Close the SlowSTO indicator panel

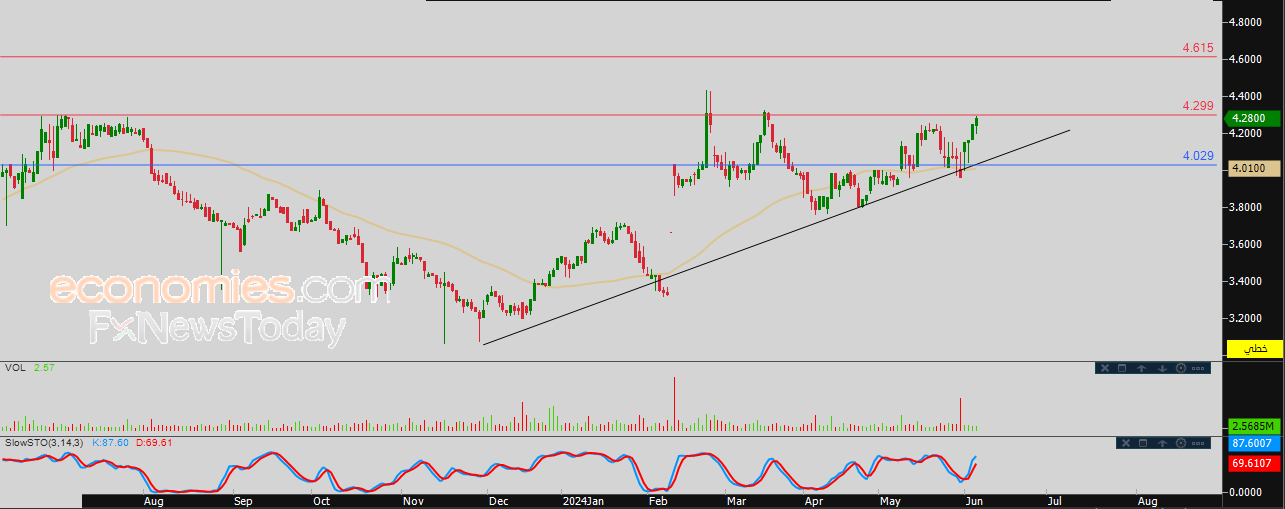coord(1126,443)
